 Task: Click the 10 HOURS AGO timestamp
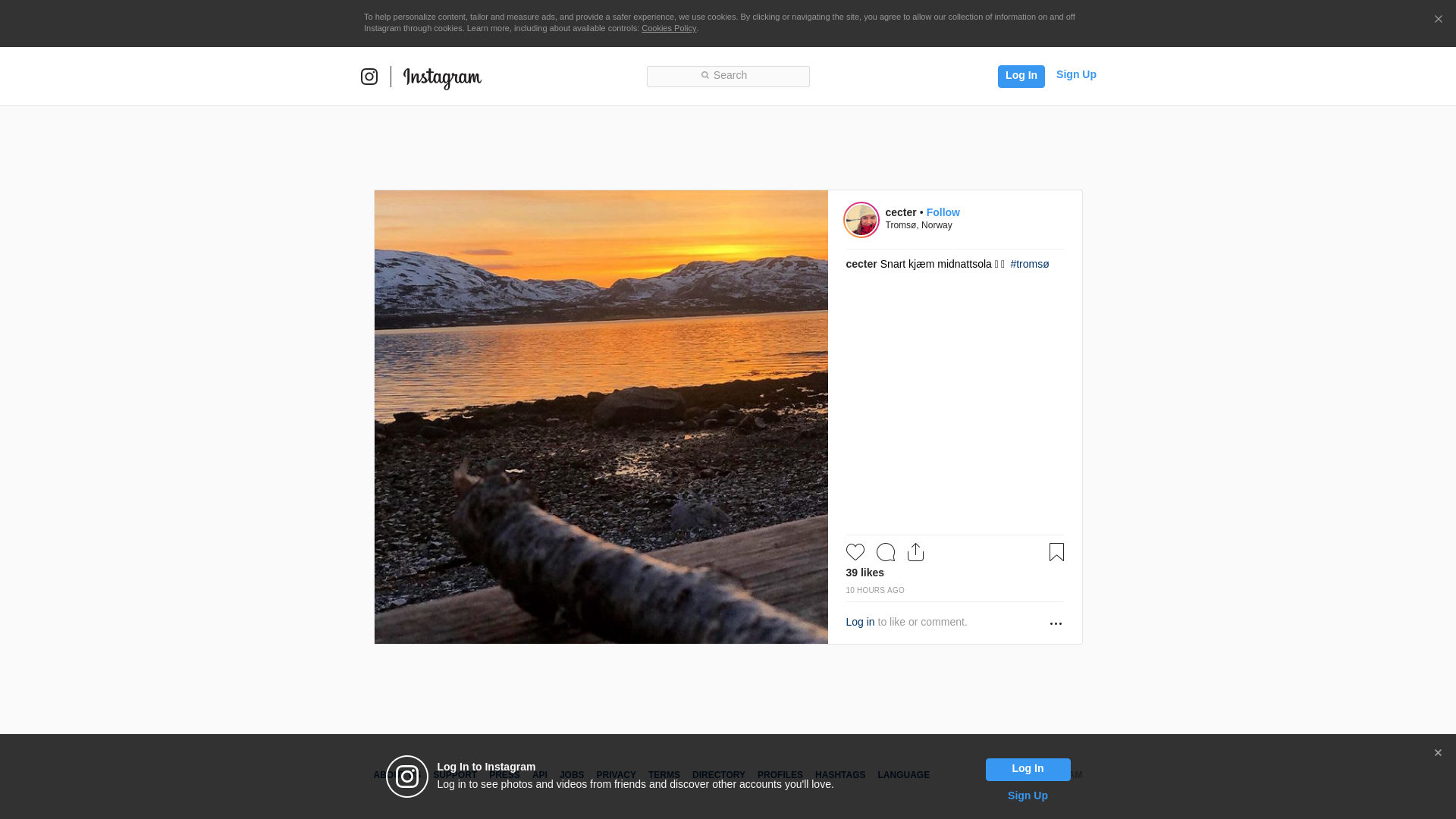click(875, 591)
